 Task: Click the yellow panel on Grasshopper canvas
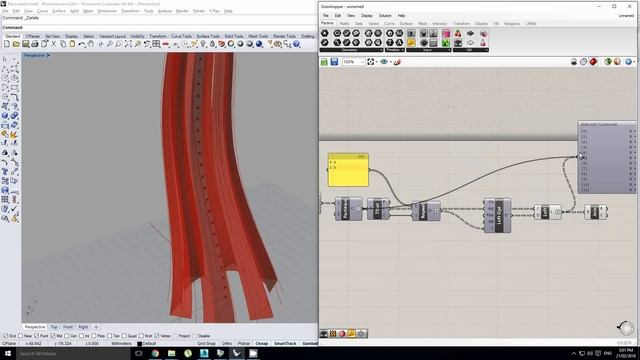click(348, 170)
